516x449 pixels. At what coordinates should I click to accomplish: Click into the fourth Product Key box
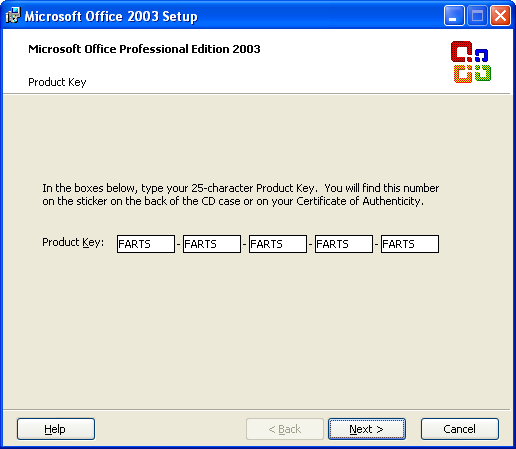[x=344, y=244]
